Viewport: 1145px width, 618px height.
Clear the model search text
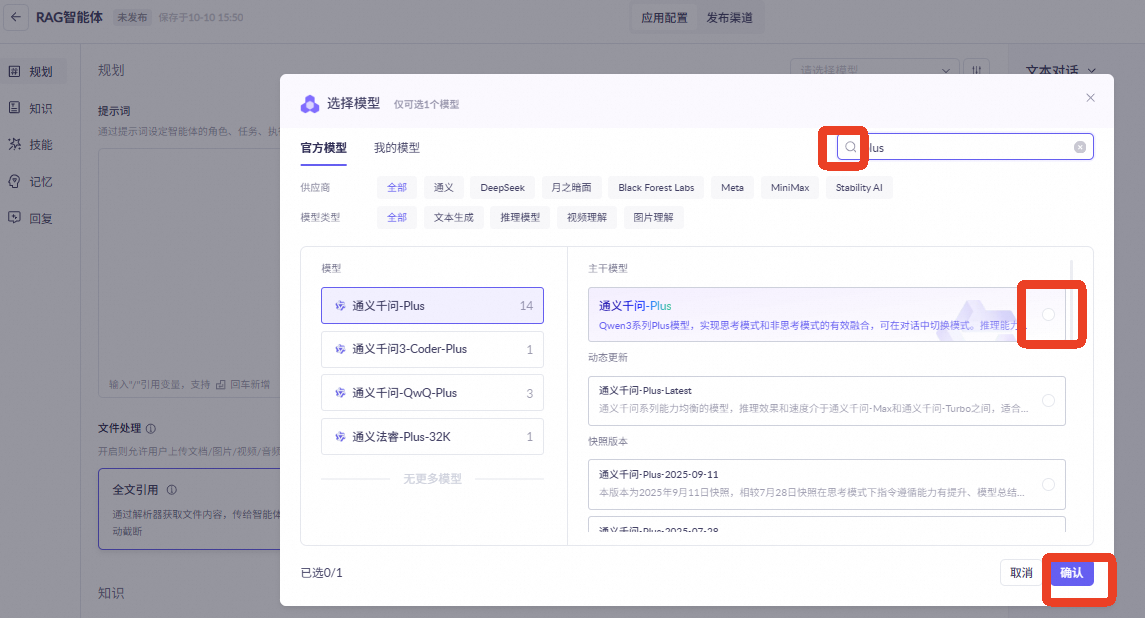coord(1080,148)
